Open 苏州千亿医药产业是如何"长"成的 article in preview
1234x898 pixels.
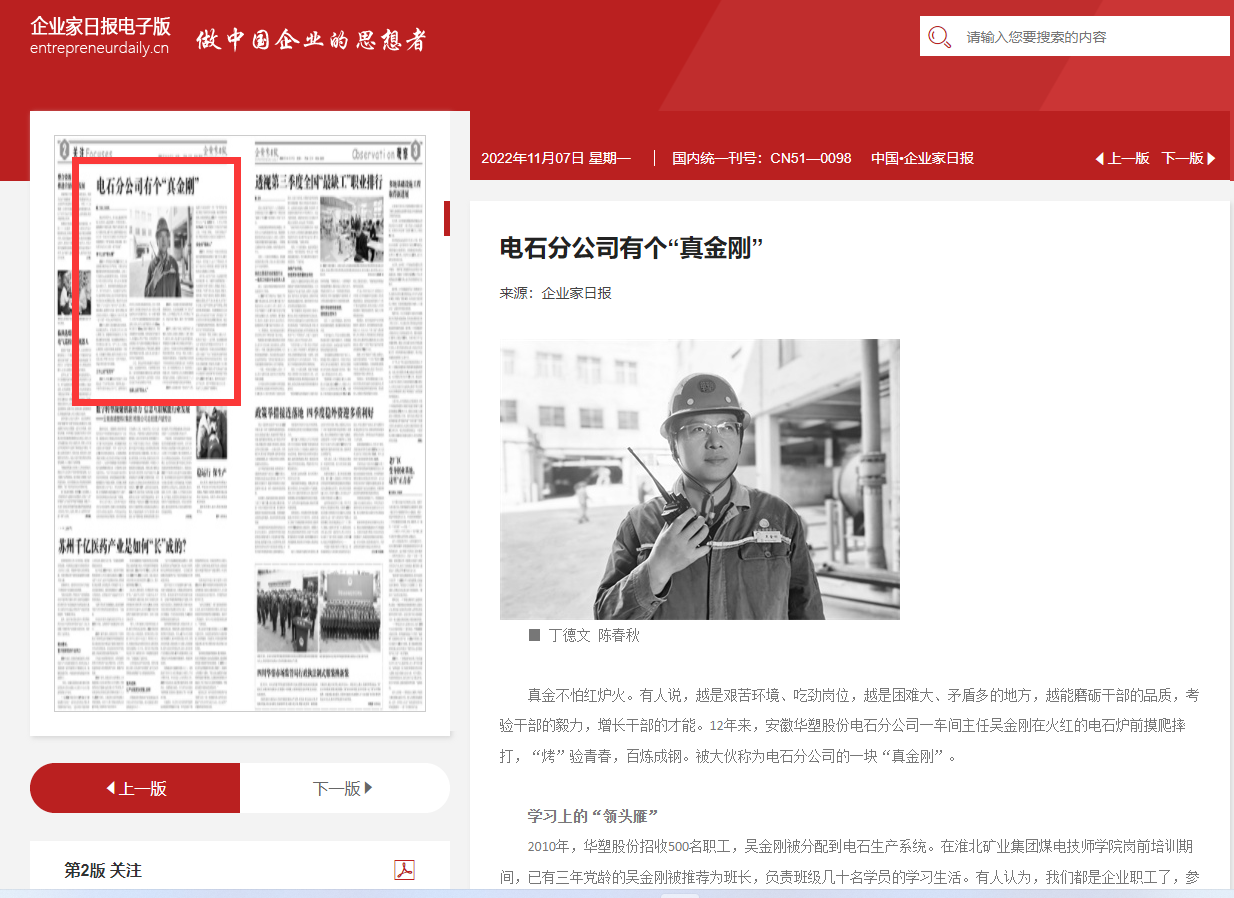coord(122,546)
